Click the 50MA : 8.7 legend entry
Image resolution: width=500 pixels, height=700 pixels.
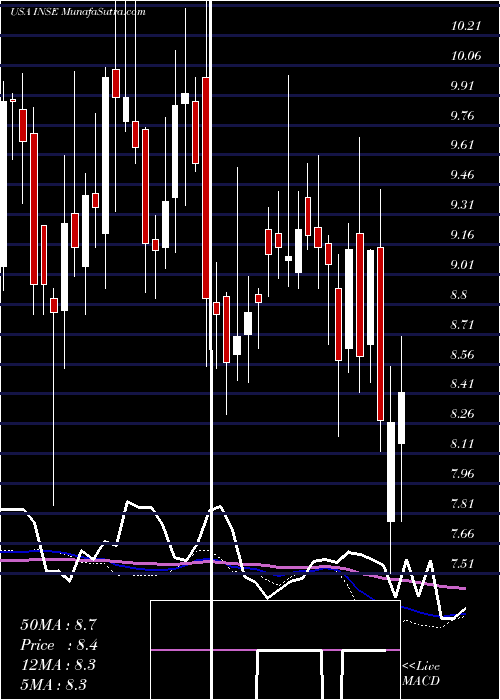58,625
